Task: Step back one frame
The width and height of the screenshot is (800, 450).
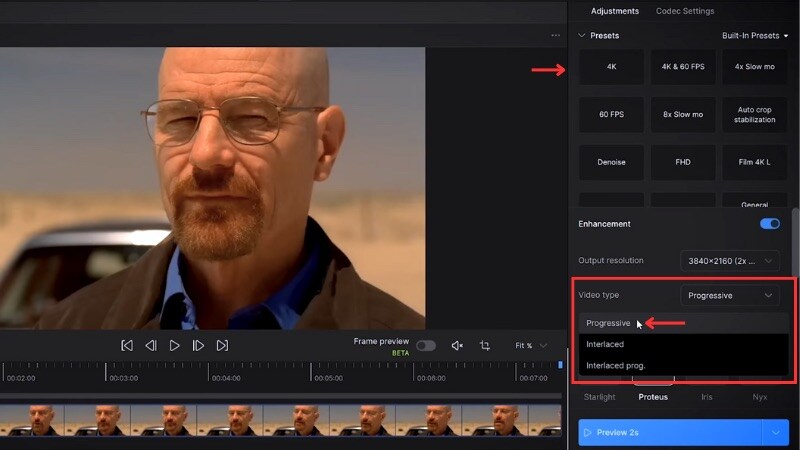Action: [x=151, y=345]
